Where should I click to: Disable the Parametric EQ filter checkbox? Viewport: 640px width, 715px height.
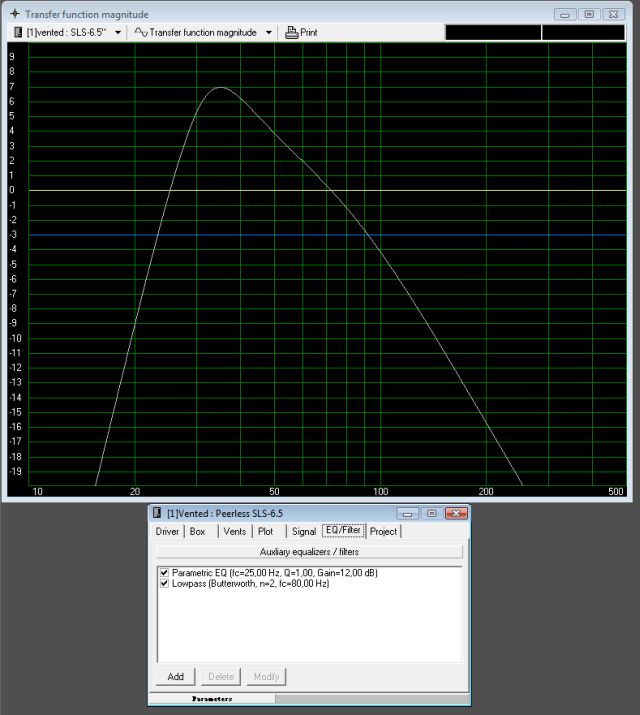(x=164, y=572)
